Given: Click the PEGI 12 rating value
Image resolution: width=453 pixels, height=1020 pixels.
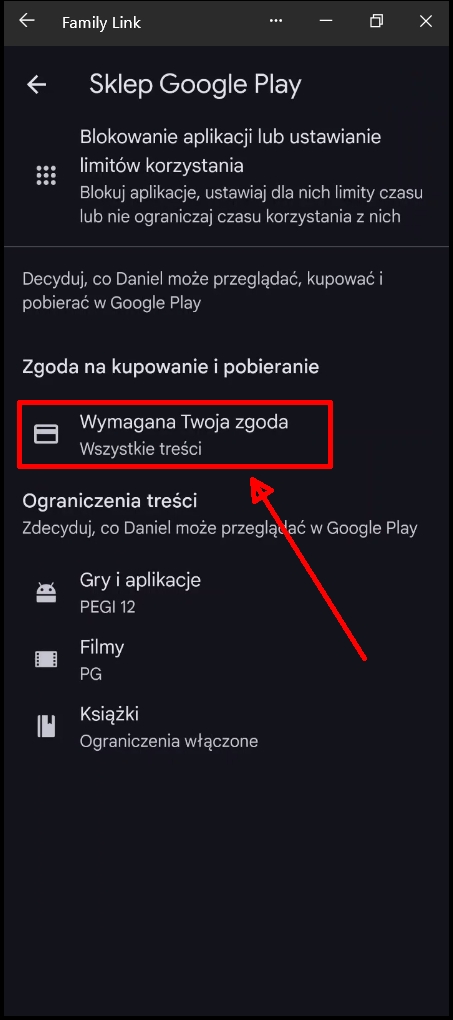Looking at the screenshot, I should pyautogui.click(x=107, y=607).
